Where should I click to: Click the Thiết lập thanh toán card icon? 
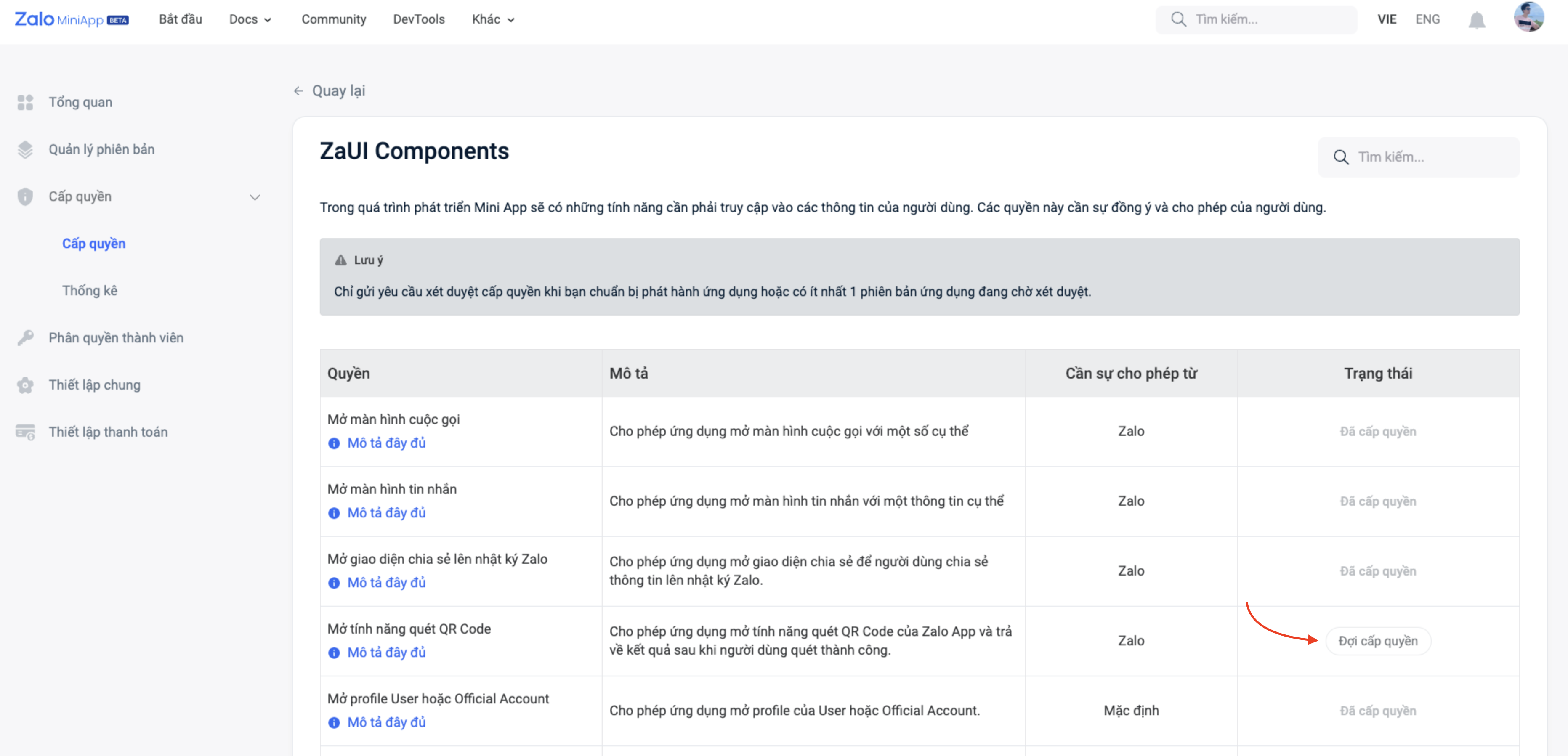[x=25, y=432]
